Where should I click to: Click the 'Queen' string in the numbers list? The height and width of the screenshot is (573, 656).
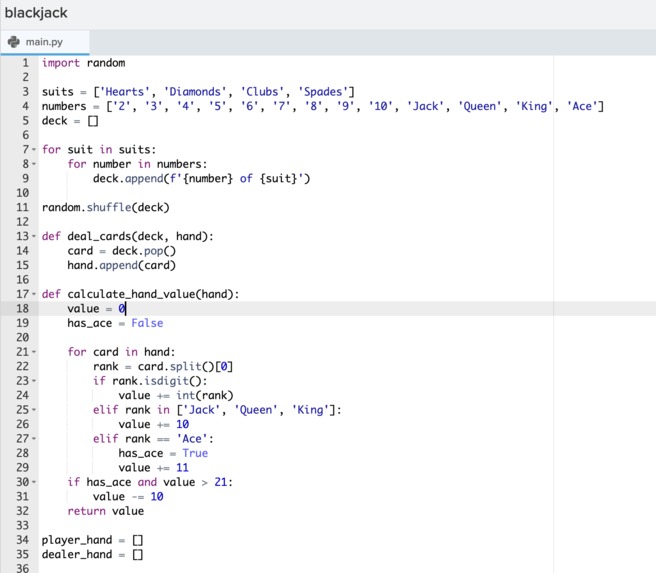coord(479,106)
